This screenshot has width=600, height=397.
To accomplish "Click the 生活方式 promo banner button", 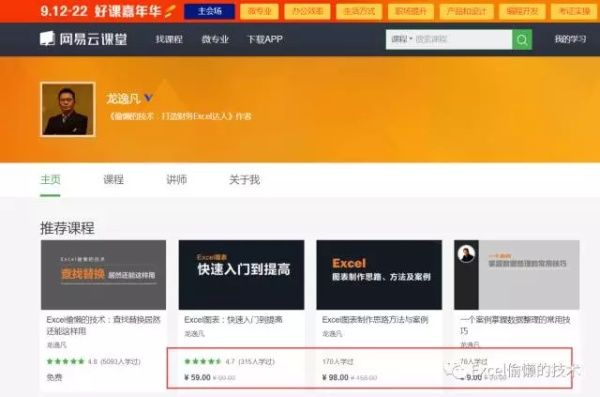I will coord(359,11).
